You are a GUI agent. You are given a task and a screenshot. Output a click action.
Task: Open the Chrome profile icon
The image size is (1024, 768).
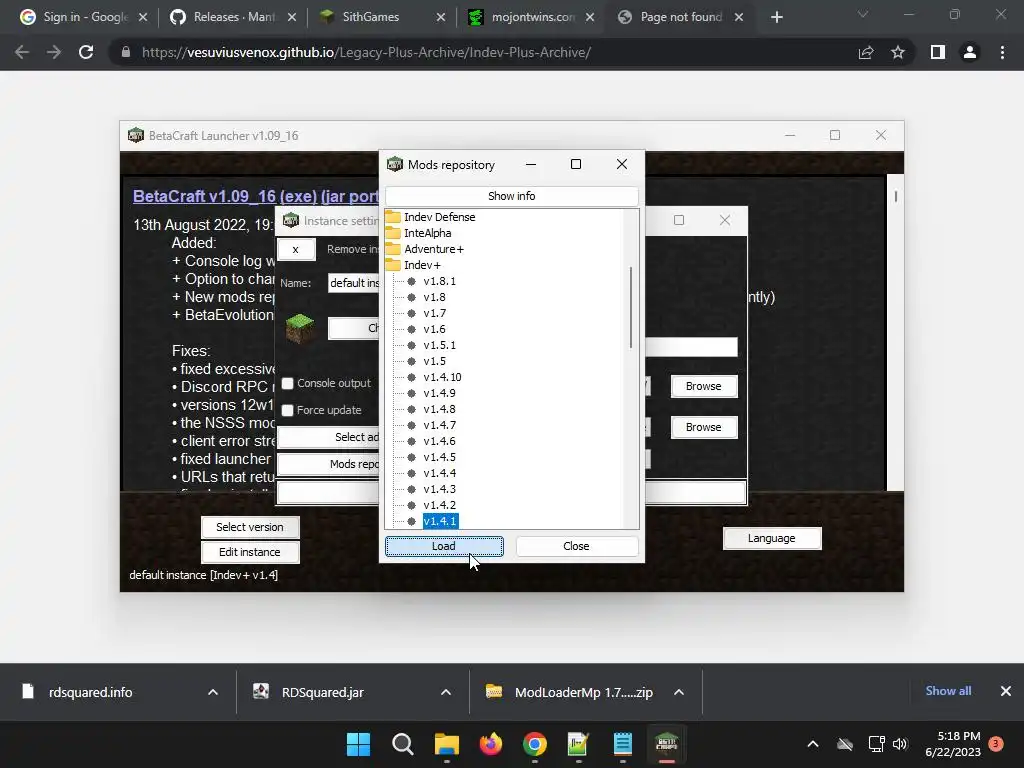[x=970, y=52]
